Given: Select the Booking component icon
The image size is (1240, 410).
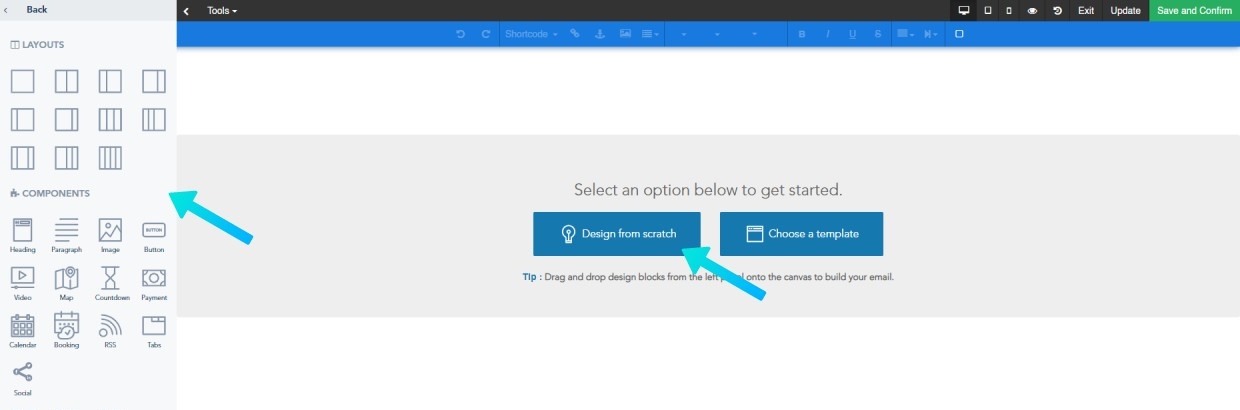Looking at the screenshot, I should 67,326.
